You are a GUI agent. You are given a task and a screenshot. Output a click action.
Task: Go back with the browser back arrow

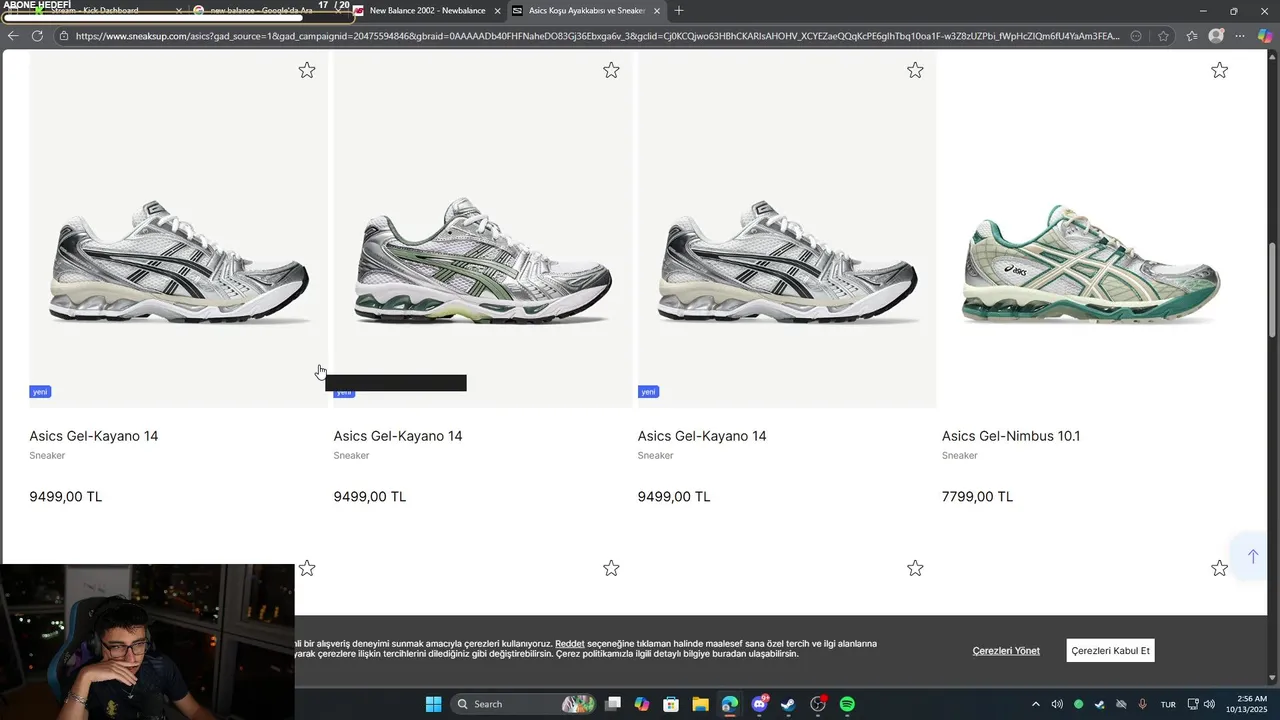click(x=13, y=36)
